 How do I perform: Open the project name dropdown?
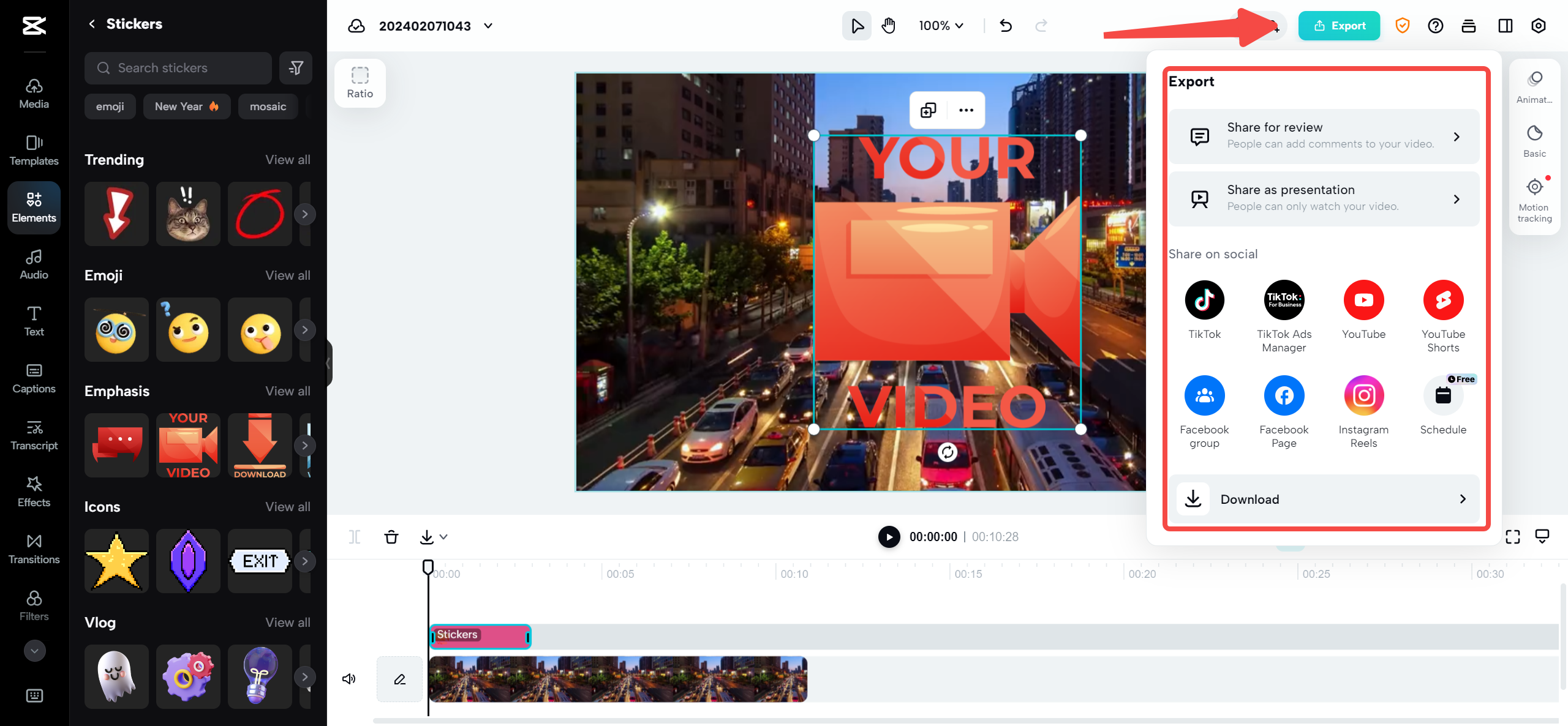tap(488, 26)
